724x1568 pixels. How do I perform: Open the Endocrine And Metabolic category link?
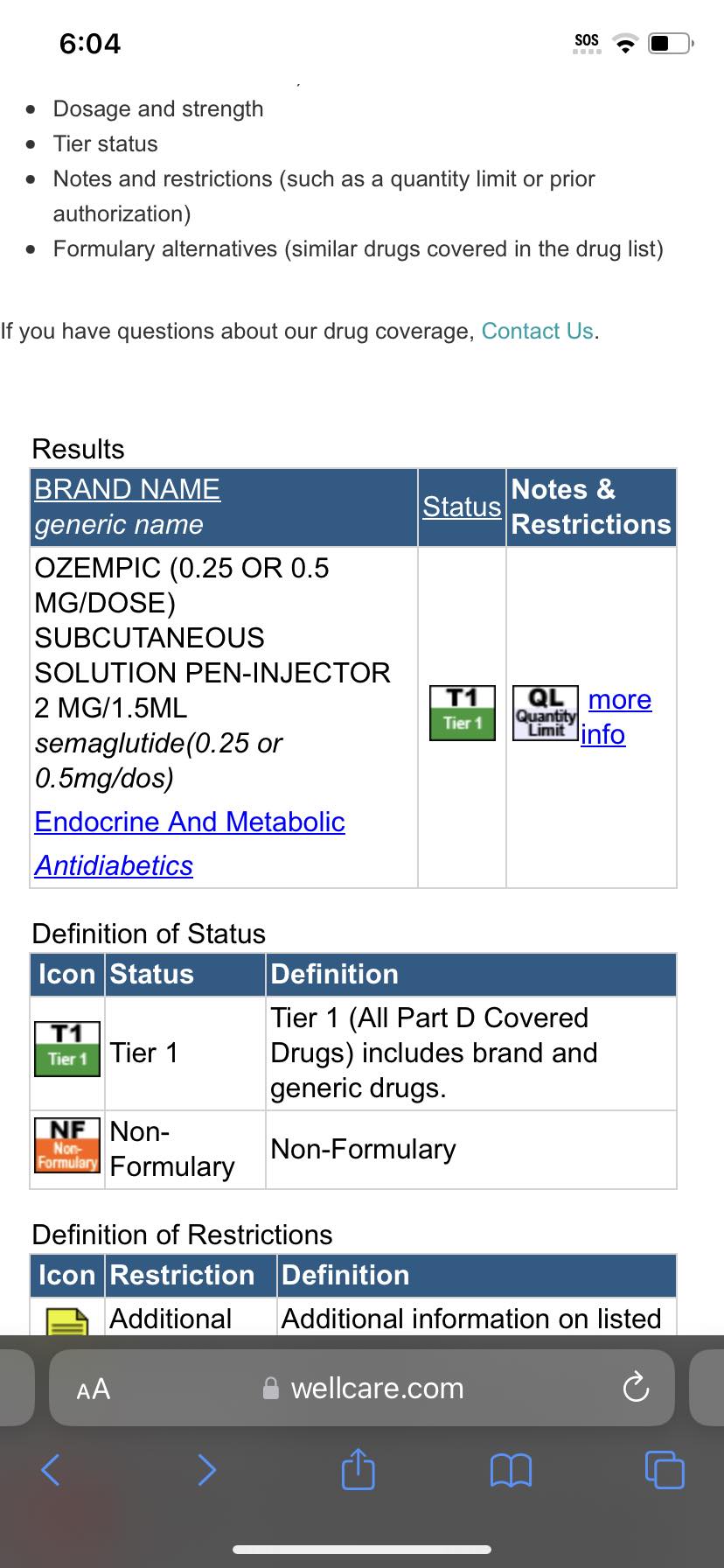click(x=190, y=822)
